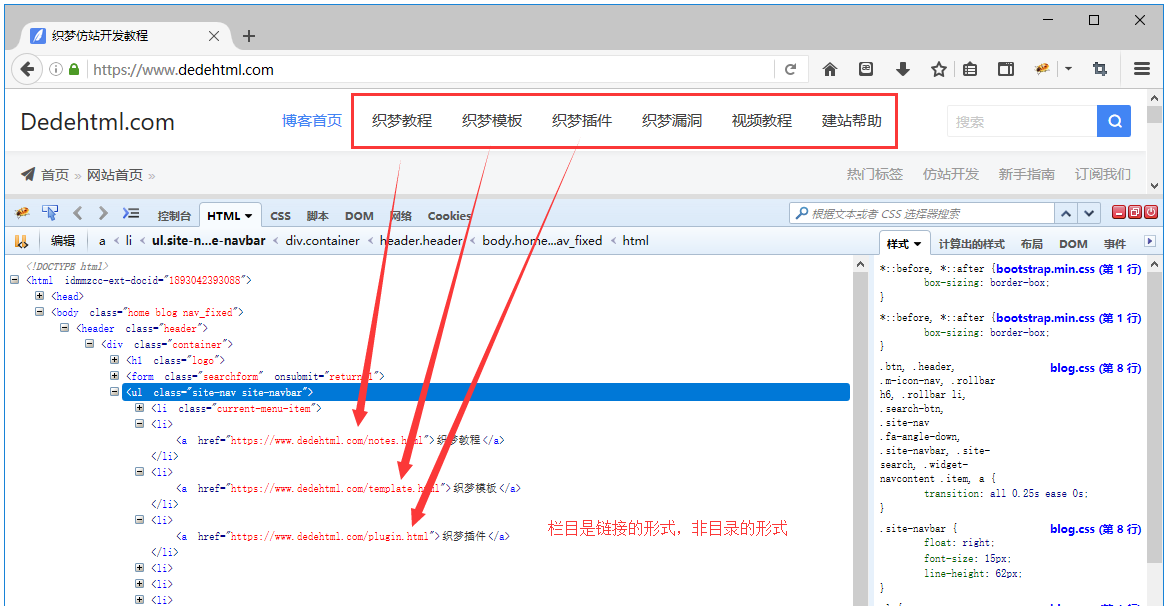Click the blue site search magnifier button
The height and width of the screenshot is (606, 1168).
click(1113, 121)
